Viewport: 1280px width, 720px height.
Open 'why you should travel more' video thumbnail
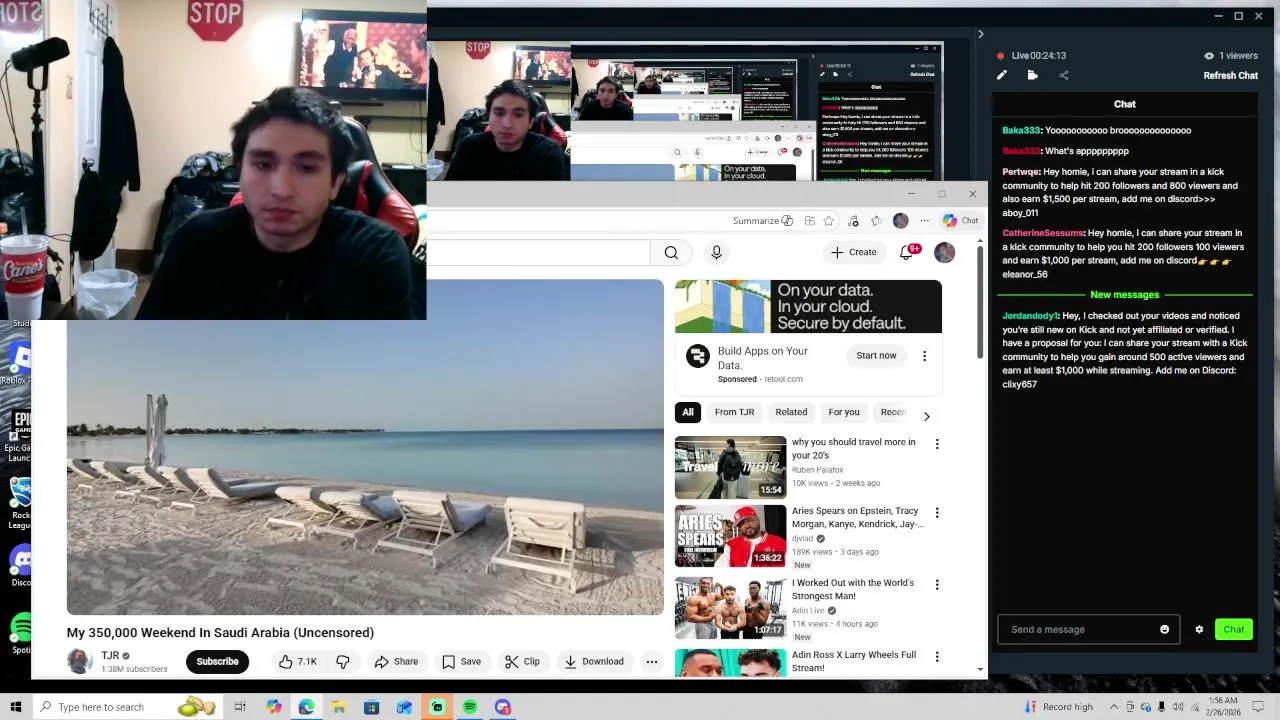tap(730, 467)
